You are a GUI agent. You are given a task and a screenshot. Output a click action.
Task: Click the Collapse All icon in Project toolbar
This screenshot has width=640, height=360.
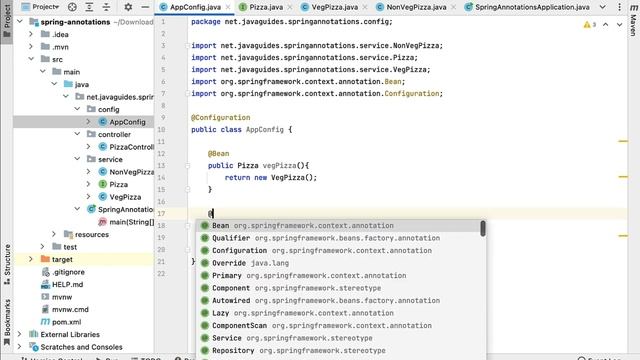[x=106, y=7]
